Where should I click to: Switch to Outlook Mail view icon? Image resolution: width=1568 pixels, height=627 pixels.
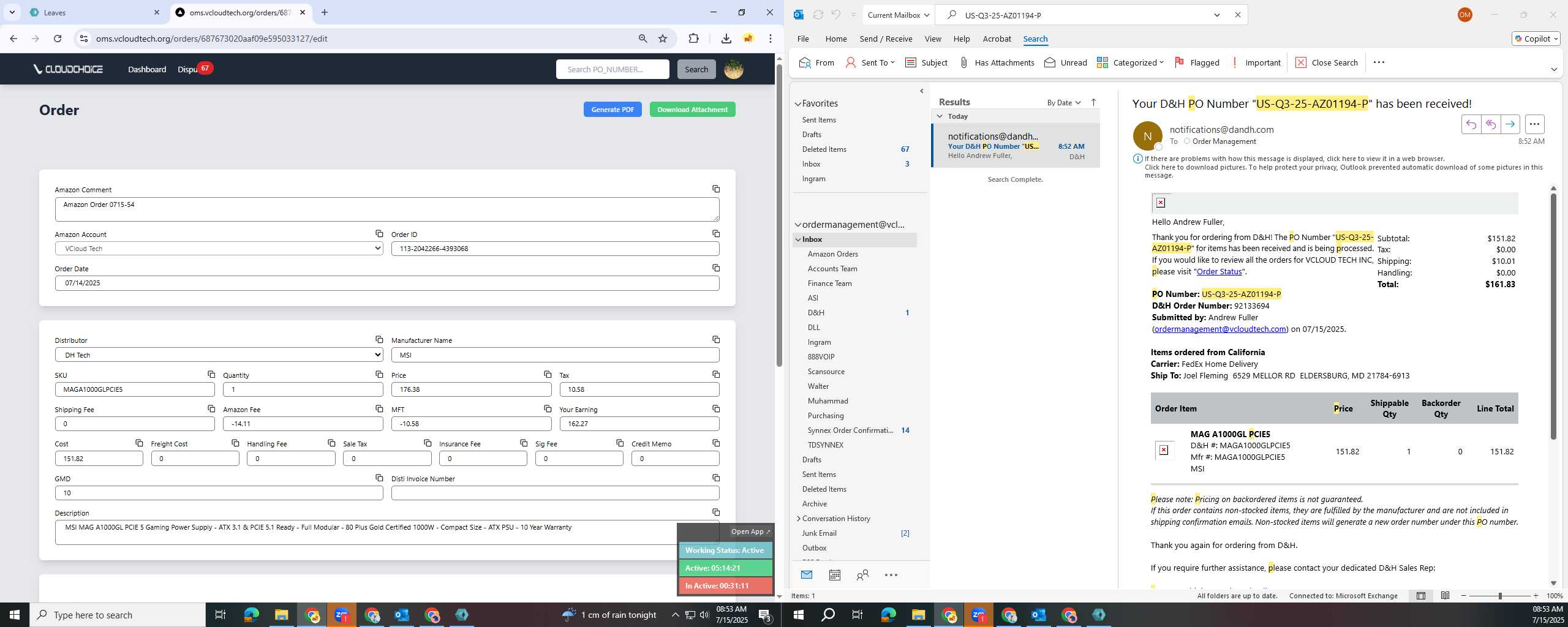(806, 575)
